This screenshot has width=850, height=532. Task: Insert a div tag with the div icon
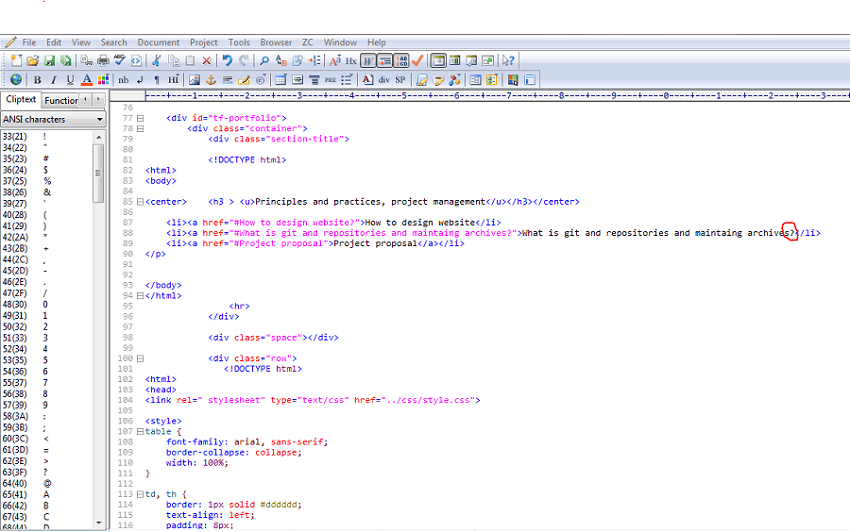coord(384,80)
